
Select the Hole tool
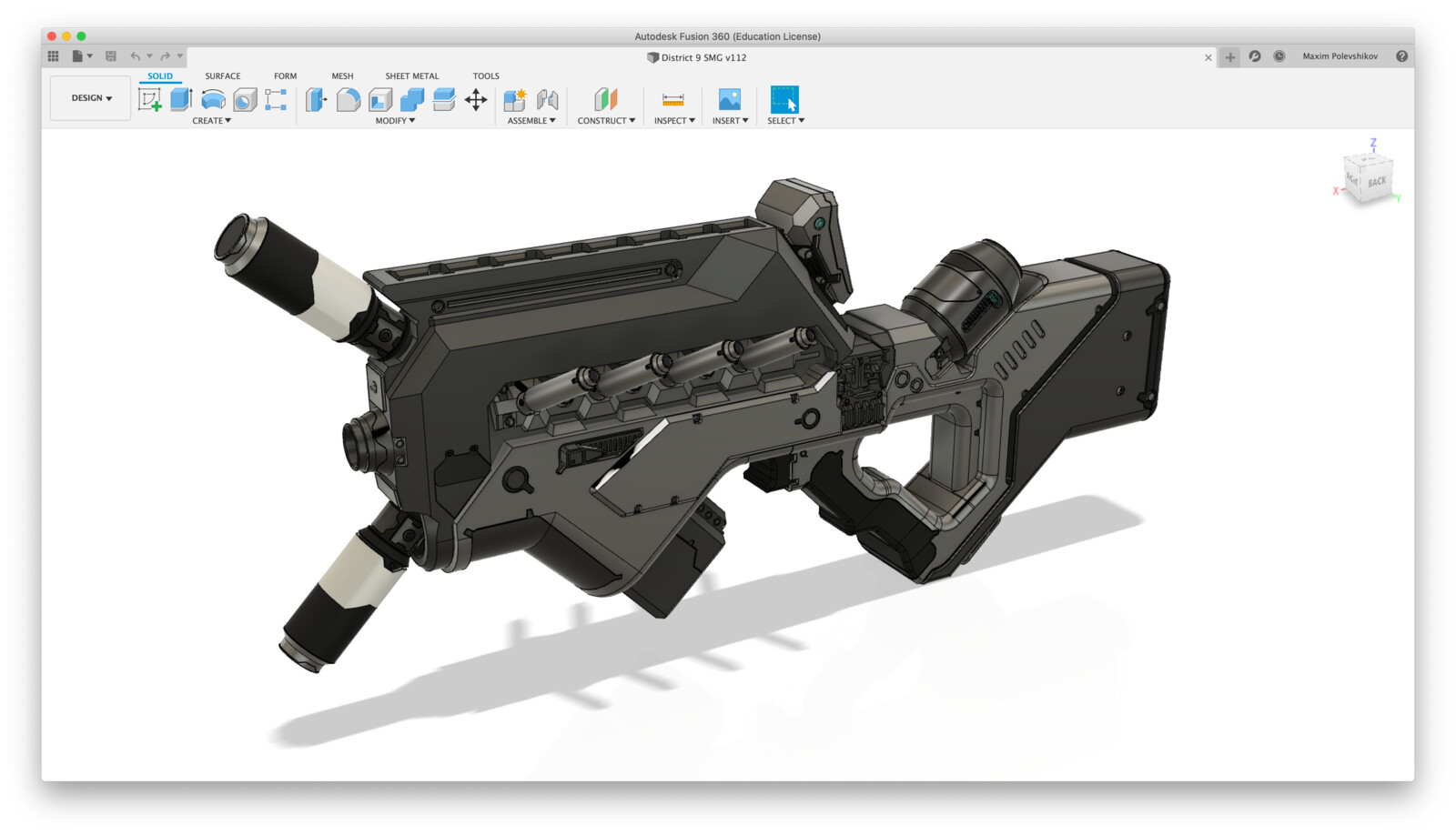point(245,99)
